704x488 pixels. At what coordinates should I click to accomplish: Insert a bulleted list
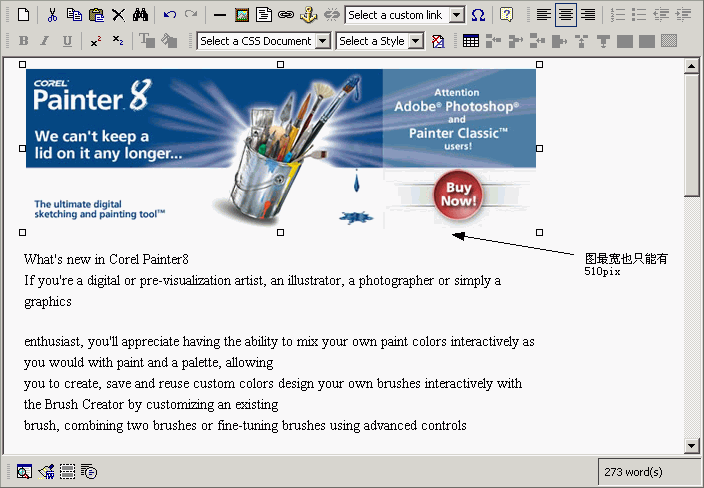(639, 15)
